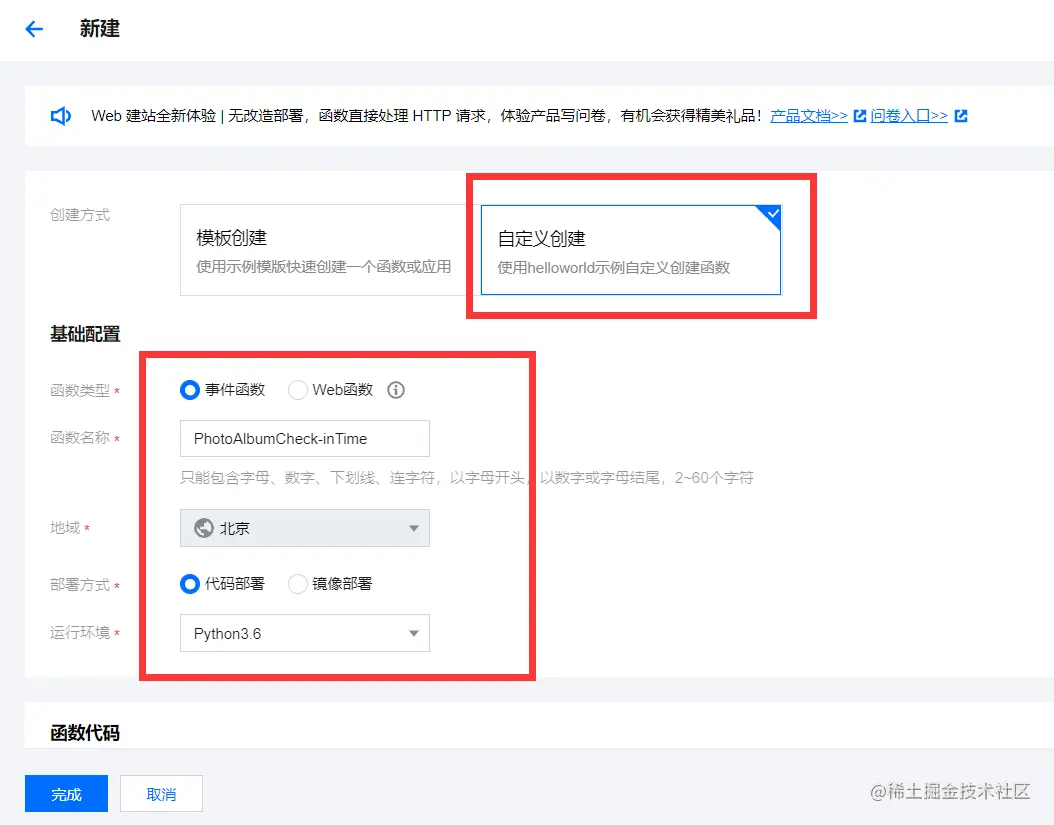Select the 镜像部署 deployment option
Screen dimensions: 1054x825
pos(296,584)
